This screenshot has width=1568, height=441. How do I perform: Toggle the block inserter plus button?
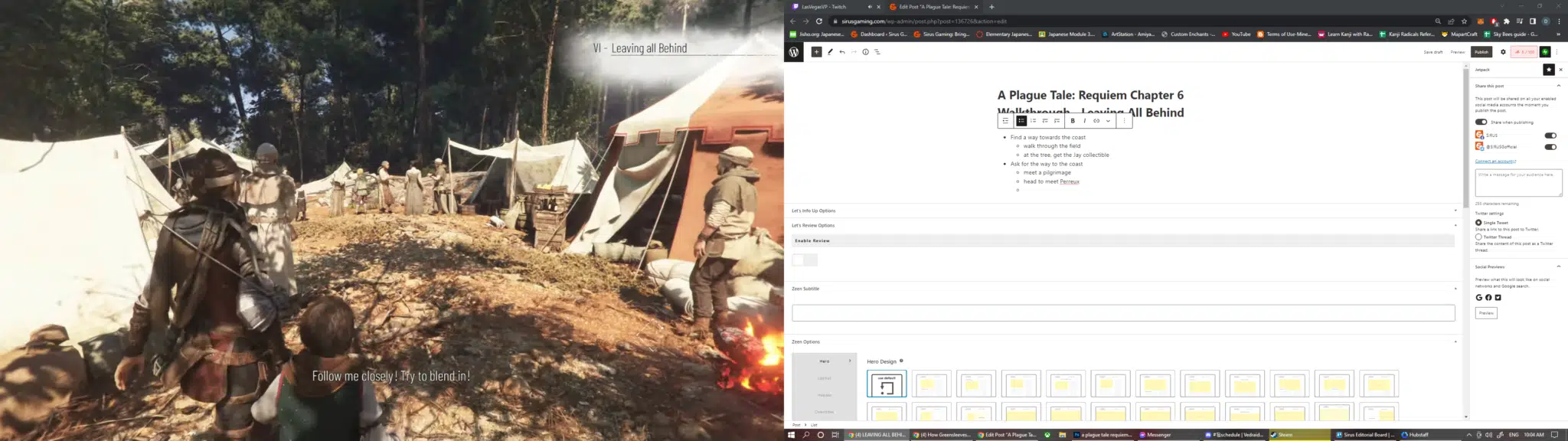(816, 52)
